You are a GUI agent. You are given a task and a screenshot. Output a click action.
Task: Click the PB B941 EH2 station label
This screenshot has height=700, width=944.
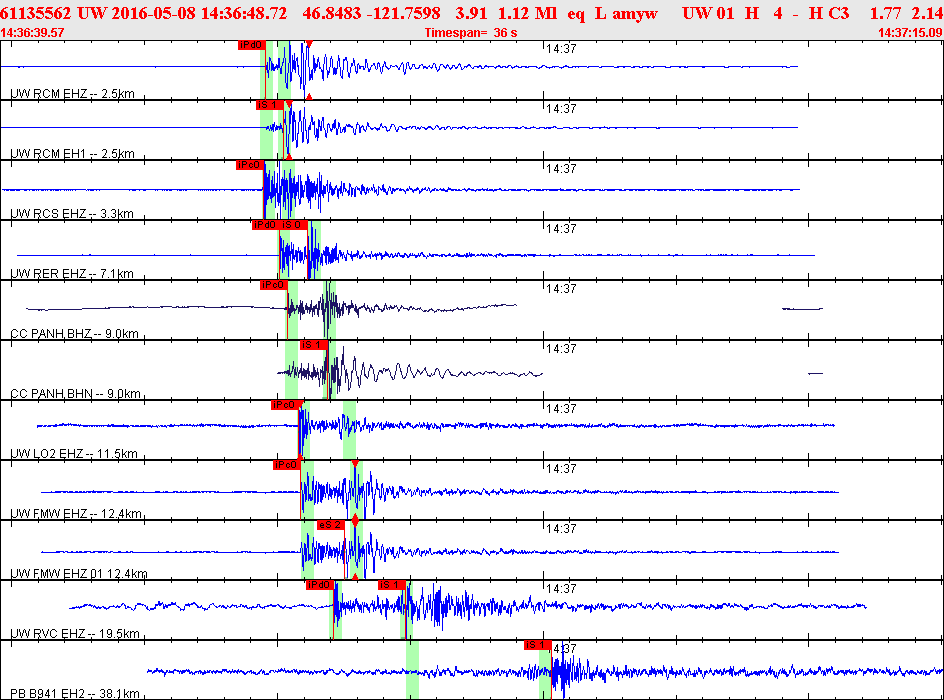pyautogui.click(x=75, y=693)
